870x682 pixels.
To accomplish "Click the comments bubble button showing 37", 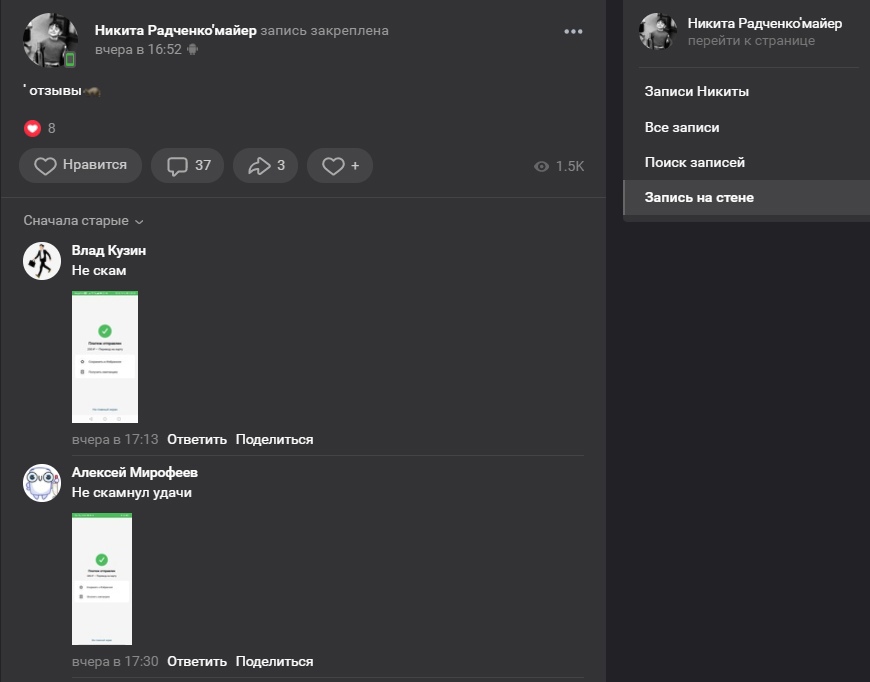I will (x=188, y=166).
